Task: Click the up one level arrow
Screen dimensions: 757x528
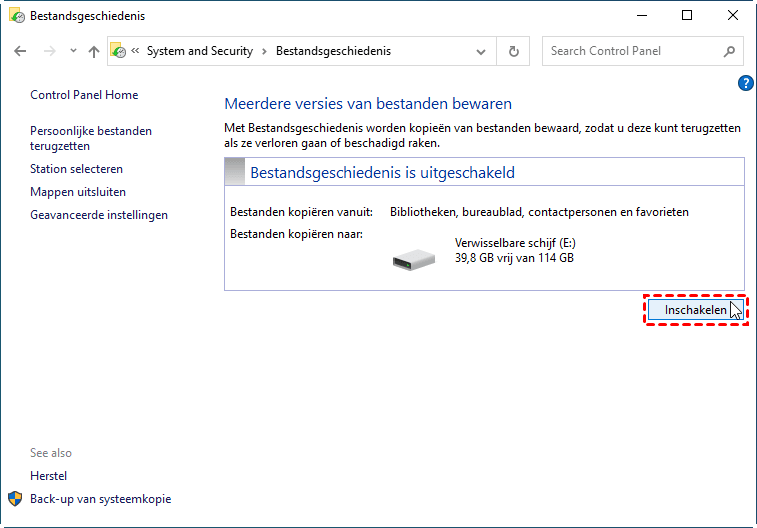Action: point(94,51)
